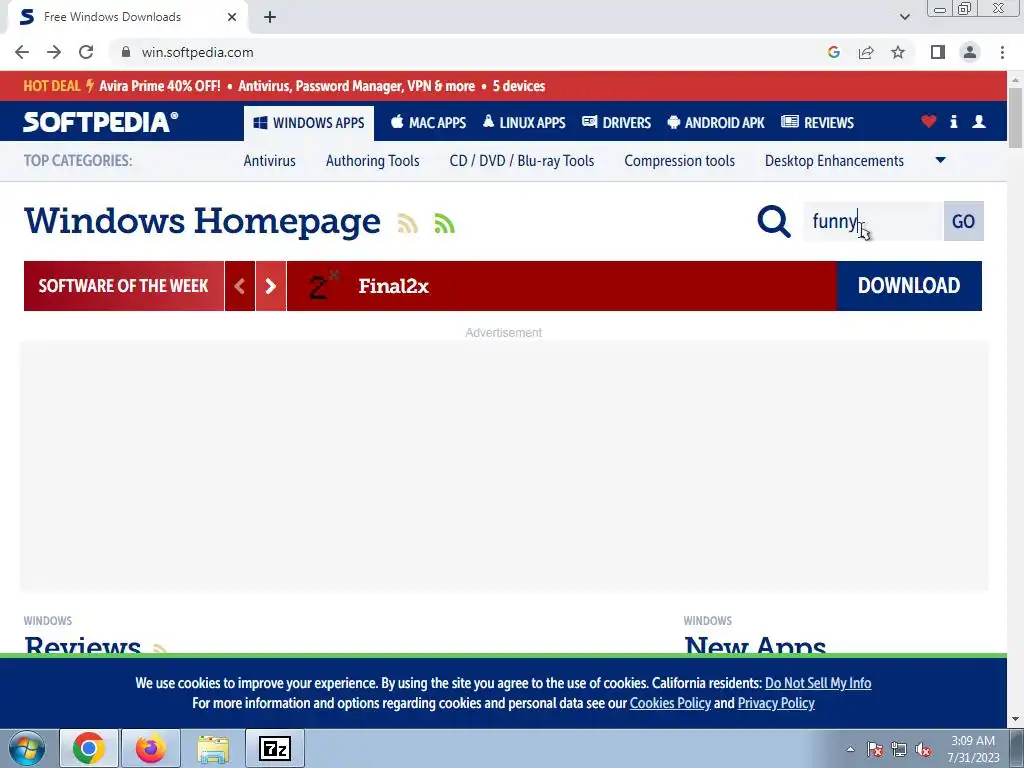The image size is (1024, 768).
Task: Show previous software of the week
Action: [240, 286]
